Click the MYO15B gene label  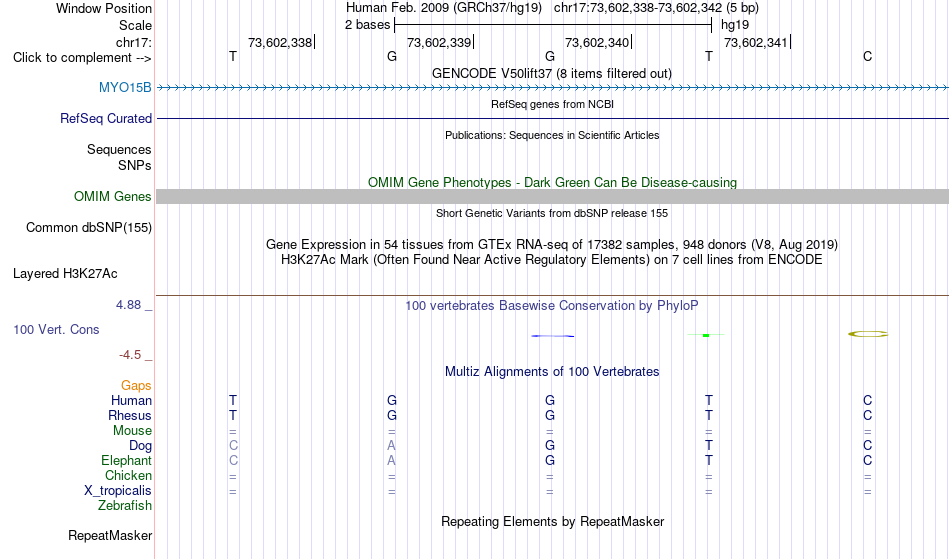pyautogui.click(x=125, y=88)
